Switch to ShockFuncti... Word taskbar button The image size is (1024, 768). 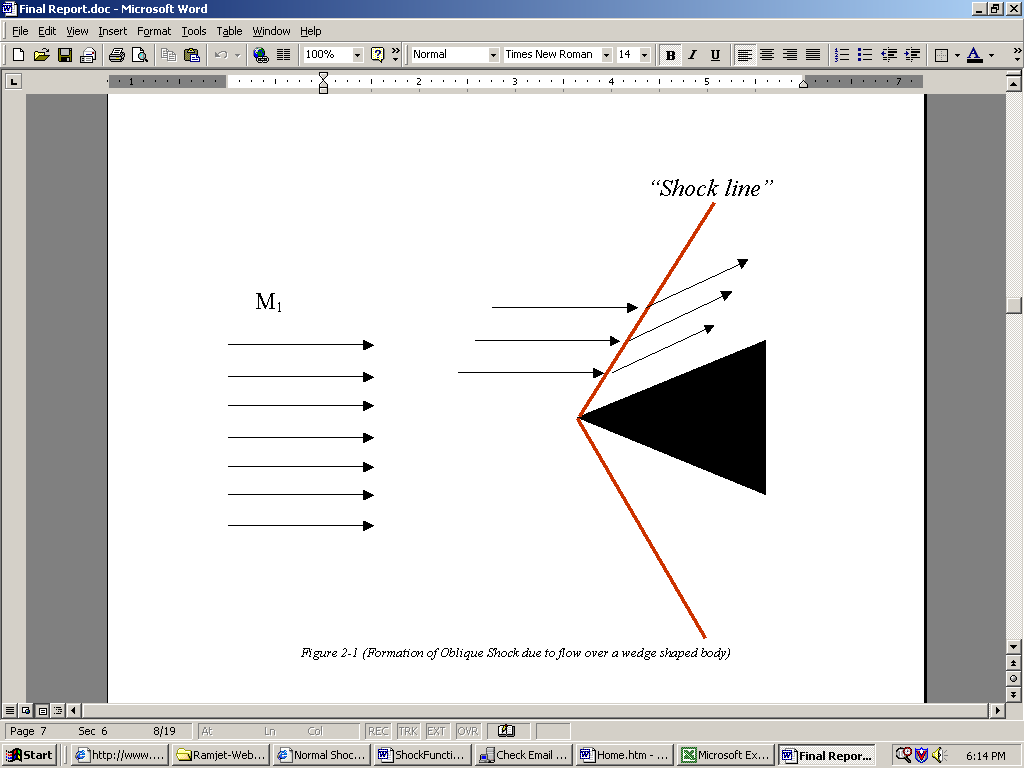[423, 755]
